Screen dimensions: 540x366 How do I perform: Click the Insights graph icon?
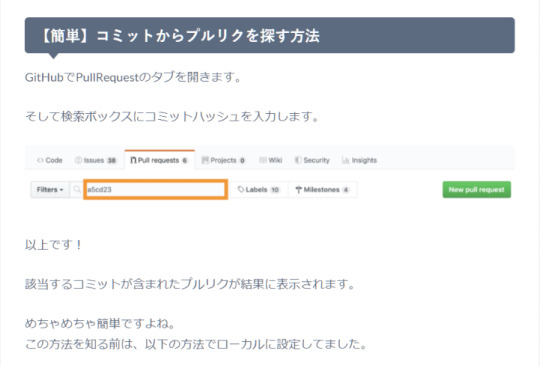tap(345, 160)
